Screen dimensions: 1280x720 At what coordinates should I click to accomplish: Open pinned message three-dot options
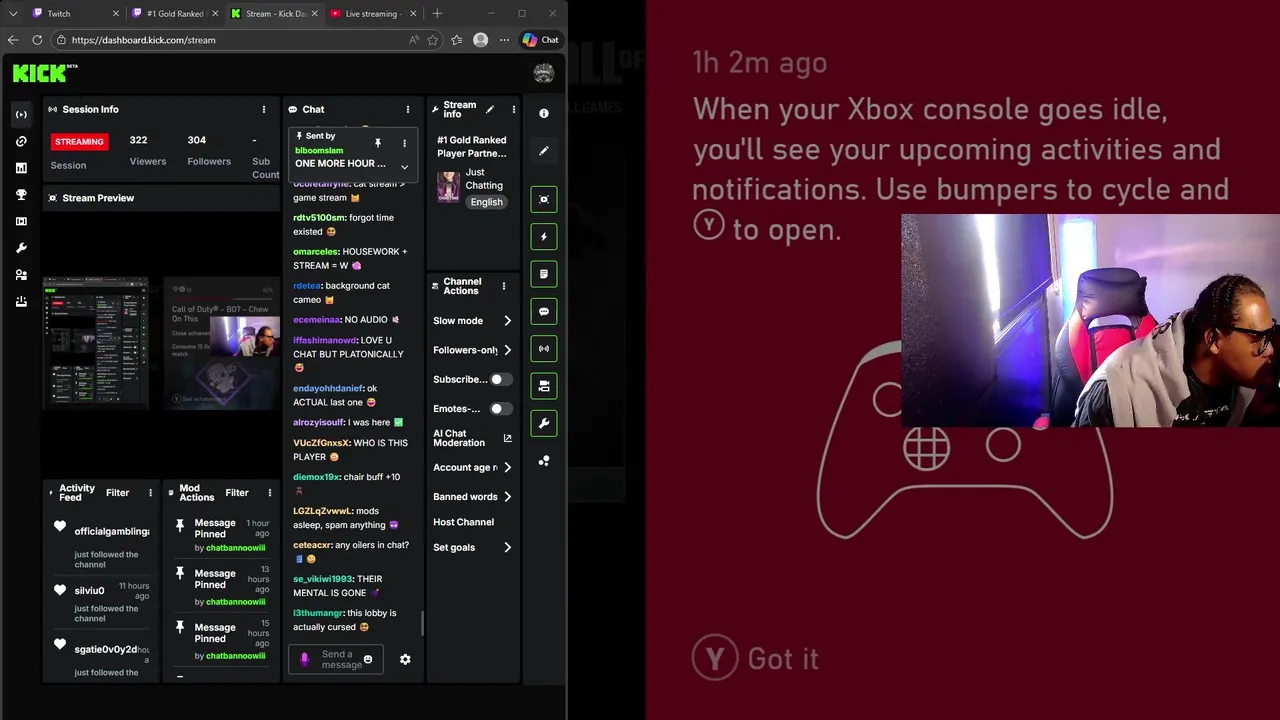coord(404,143)
